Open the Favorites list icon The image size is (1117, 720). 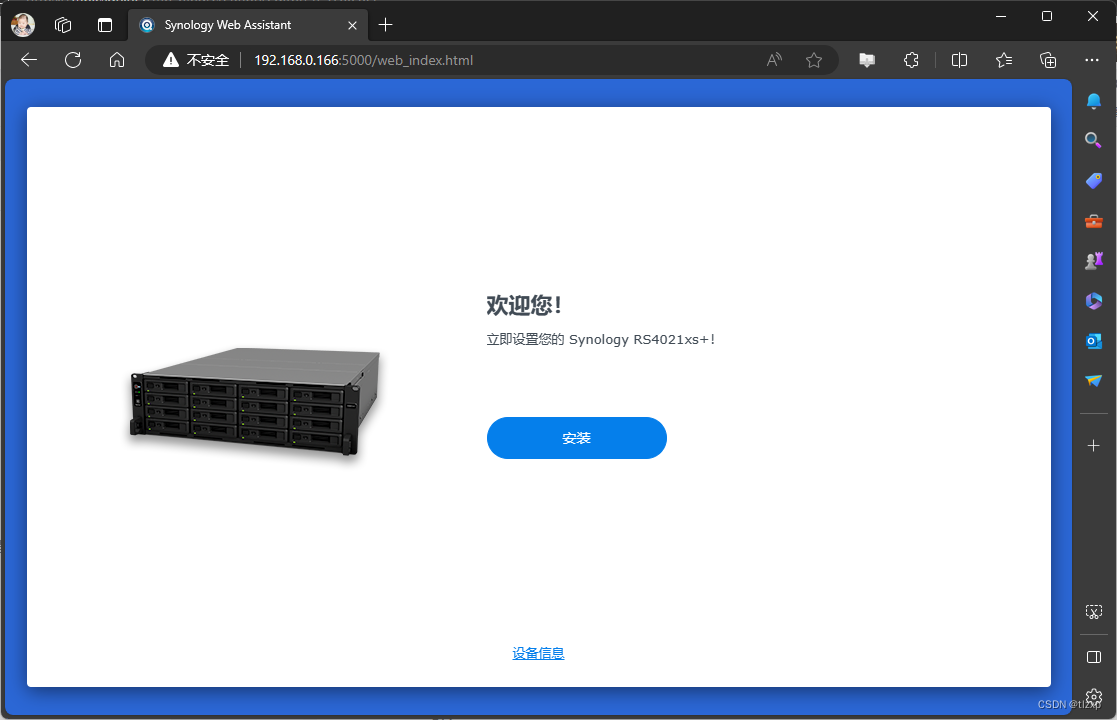[1004, 60]
